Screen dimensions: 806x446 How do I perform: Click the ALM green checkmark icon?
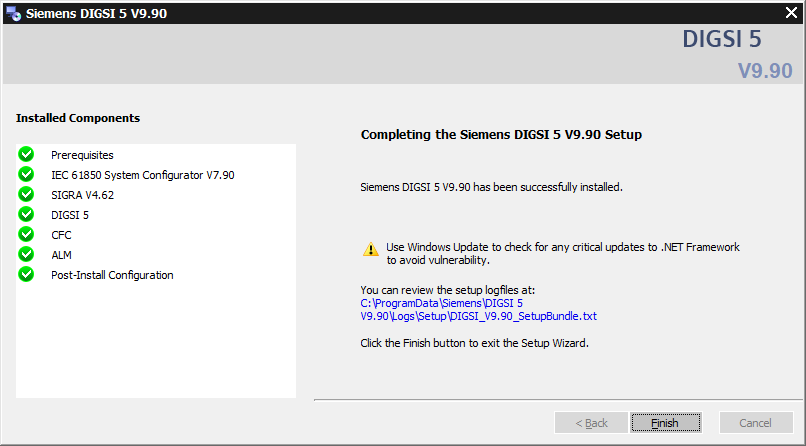click(26, 254)
